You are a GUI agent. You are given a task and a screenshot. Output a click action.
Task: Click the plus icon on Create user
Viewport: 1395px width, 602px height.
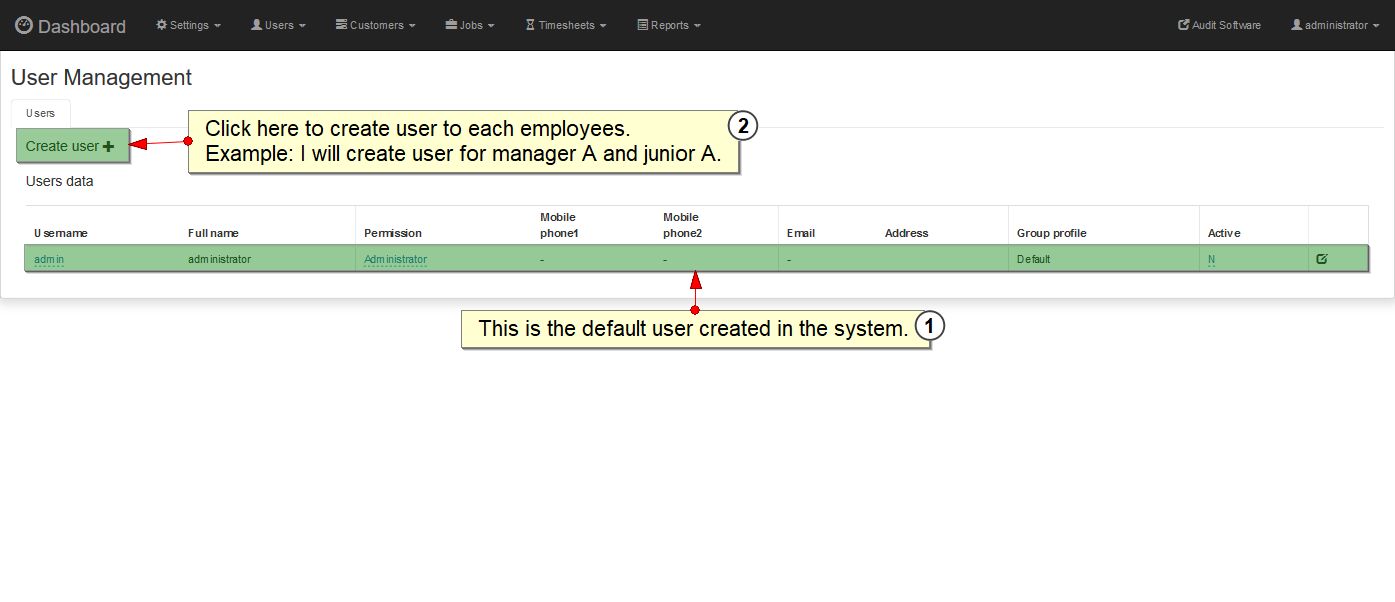tap(109, 147)
